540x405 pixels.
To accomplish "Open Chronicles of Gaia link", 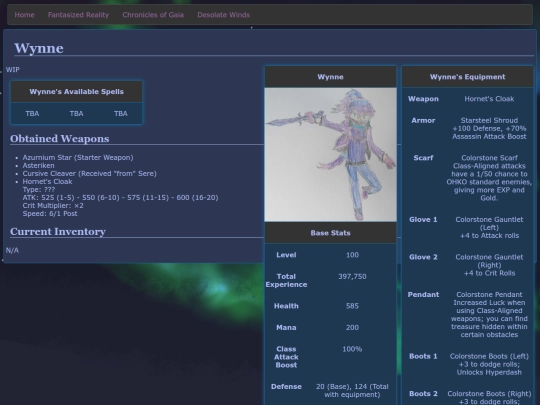I will pos(153,15).
